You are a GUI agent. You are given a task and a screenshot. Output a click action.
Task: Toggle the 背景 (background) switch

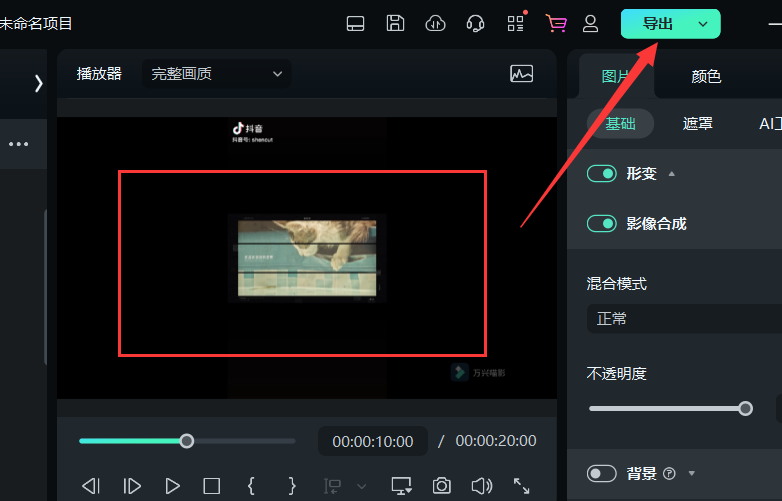[601, 473]
